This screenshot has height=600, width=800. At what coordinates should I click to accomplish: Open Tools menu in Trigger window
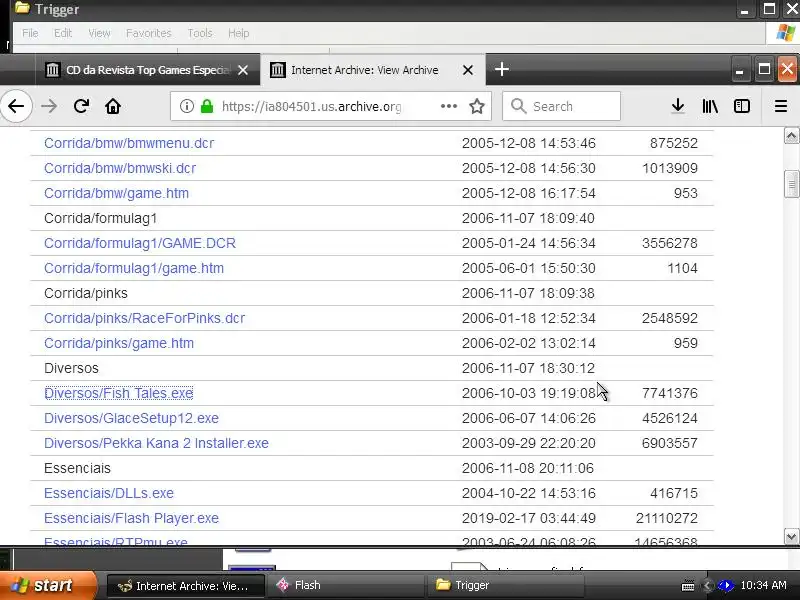coord(199,33)
